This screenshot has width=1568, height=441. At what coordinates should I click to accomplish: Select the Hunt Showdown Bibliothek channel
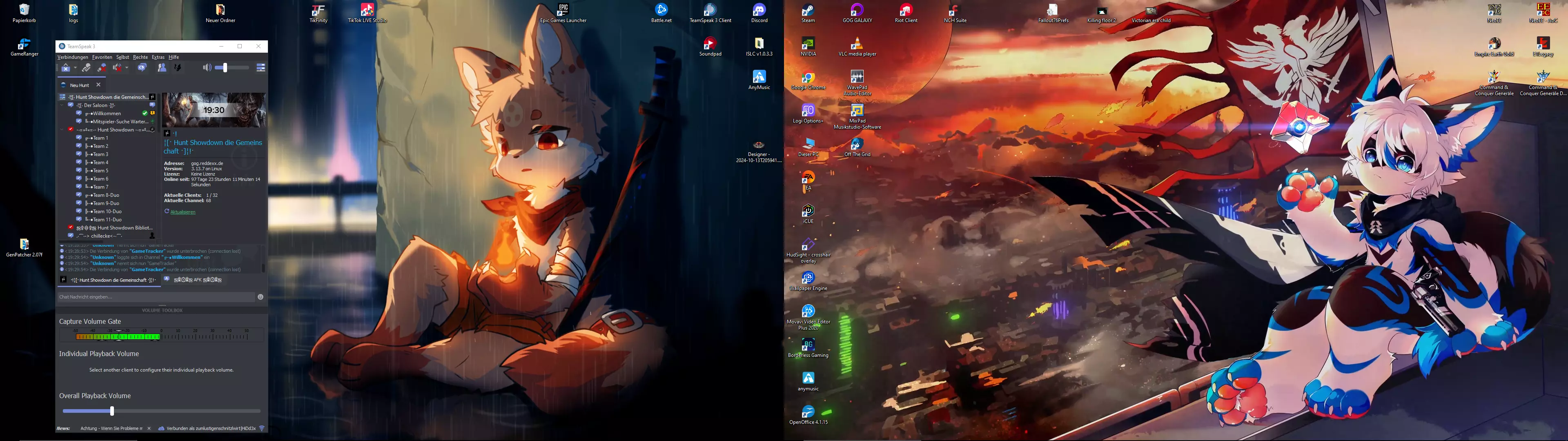[x=114, y=227]
